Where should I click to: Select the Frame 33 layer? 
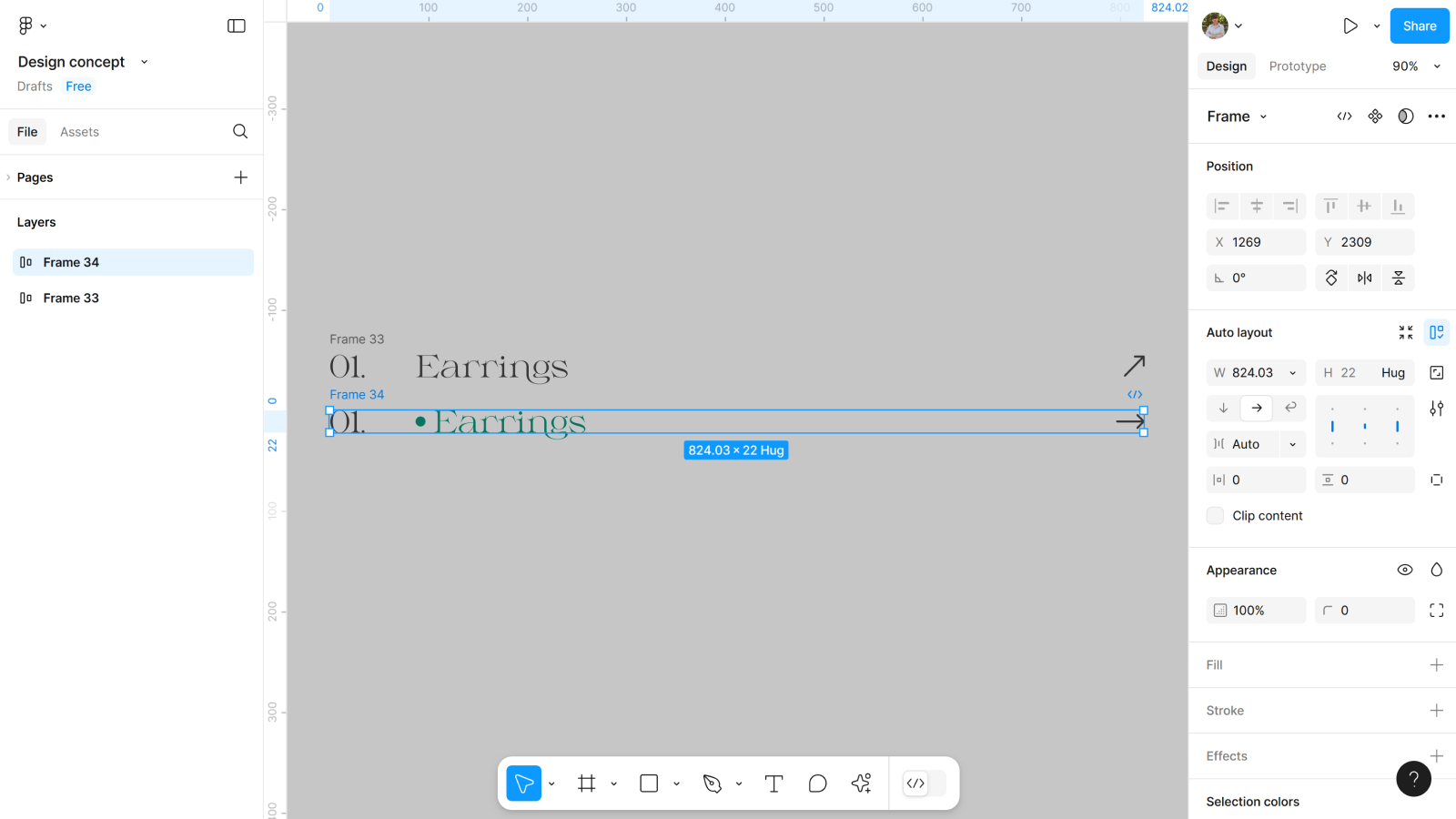(71, 298)
